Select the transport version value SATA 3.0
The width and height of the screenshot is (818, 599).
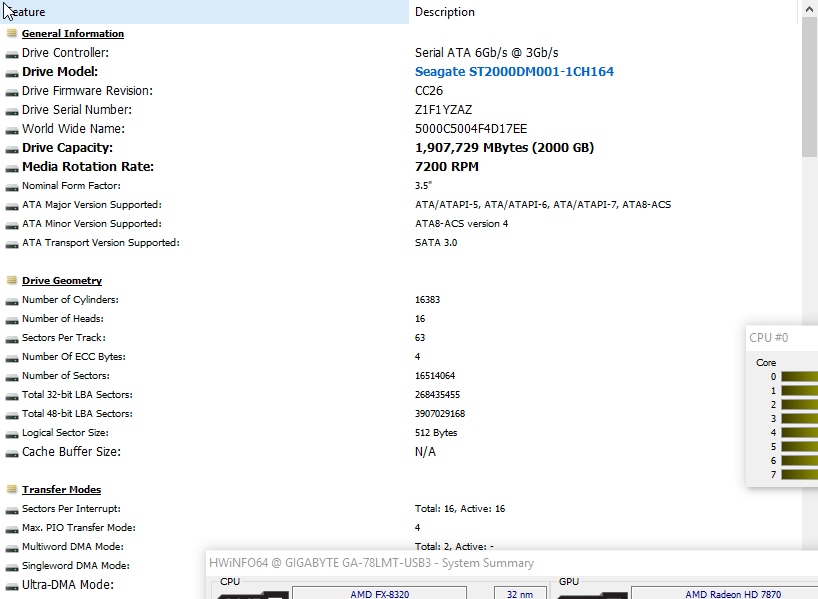(436, 243)
